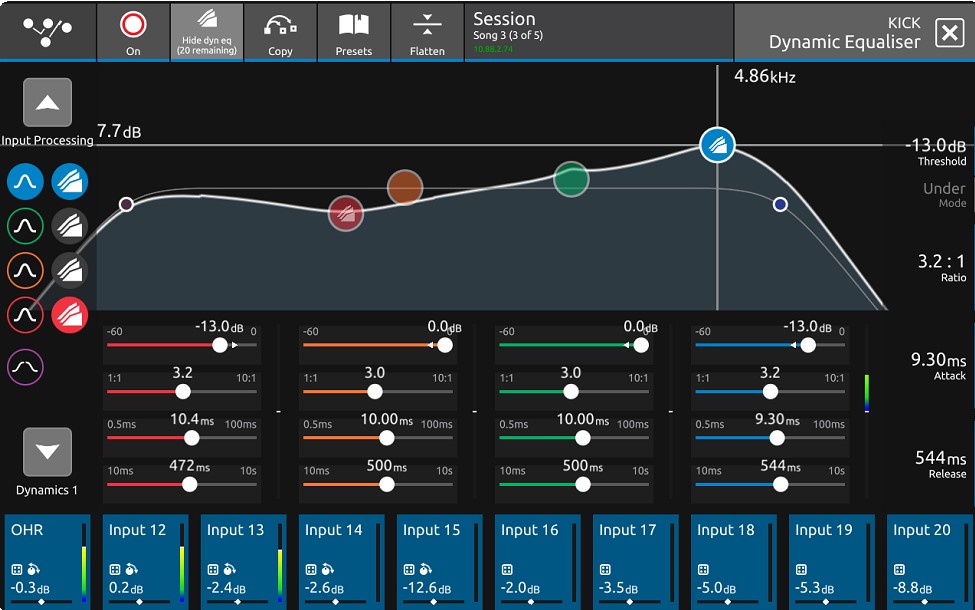Open the Session Song 3 header
Viewport: 975px width, 610px height.
pos(599,31)
